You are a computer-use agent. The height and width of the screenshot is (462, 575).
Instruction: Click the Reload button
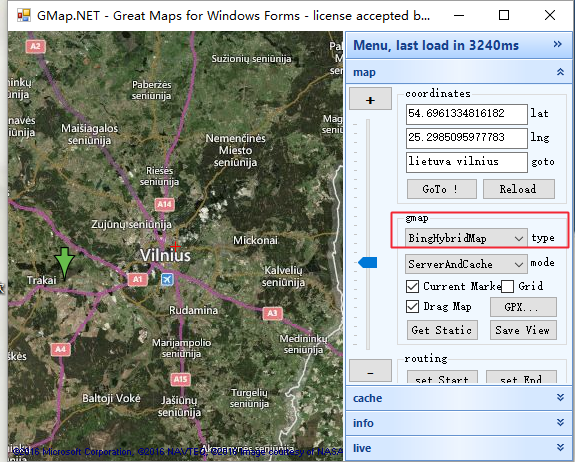[519, 189]
